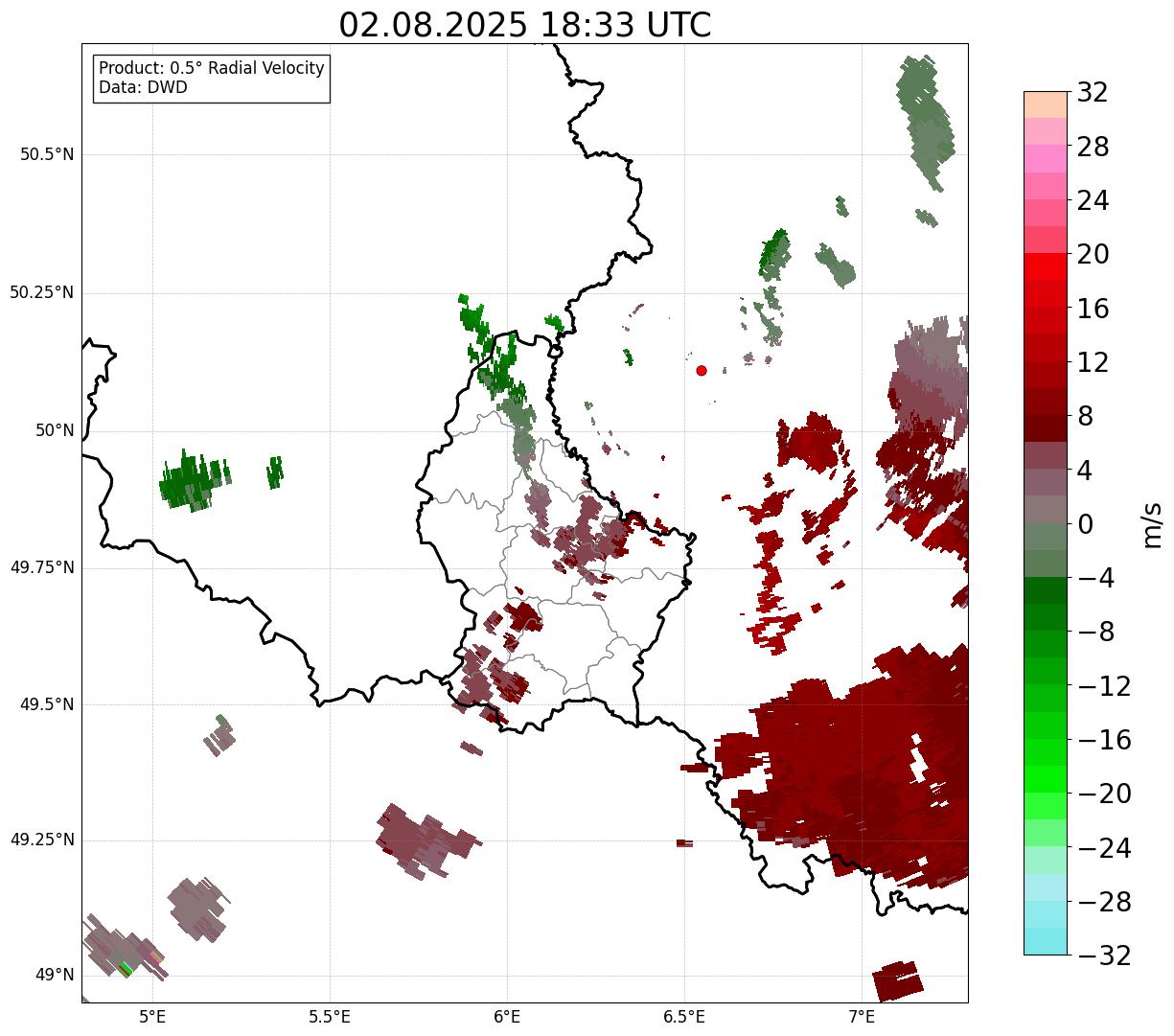
Task: Click the longitude label '5°E'
Action: click(152, 1016)
